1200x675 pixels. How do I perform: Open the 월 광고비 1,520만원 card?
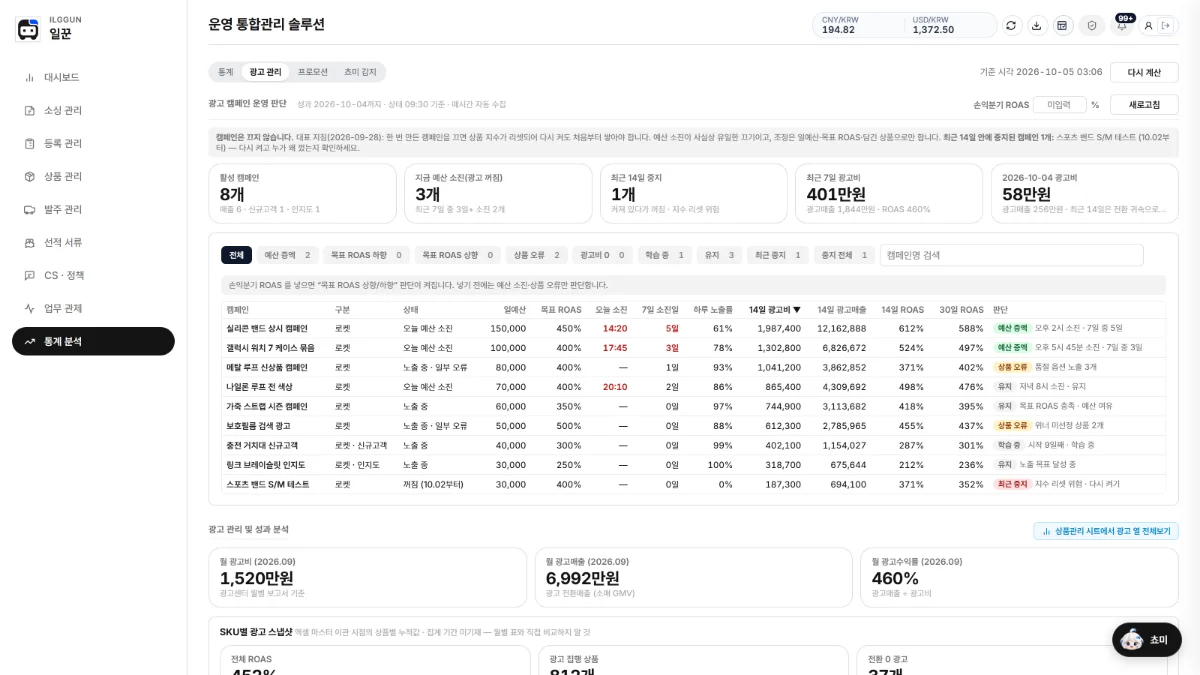pos(367,577)
